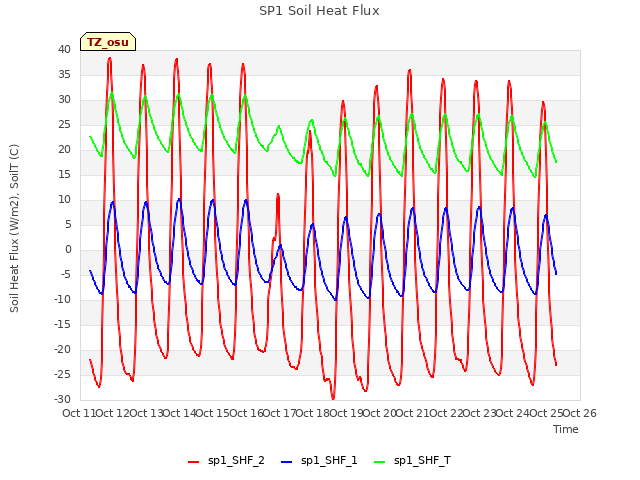Click the x-axis date Oct 18
Viewport: 640px width, 480px height.
tap(313, 413)
